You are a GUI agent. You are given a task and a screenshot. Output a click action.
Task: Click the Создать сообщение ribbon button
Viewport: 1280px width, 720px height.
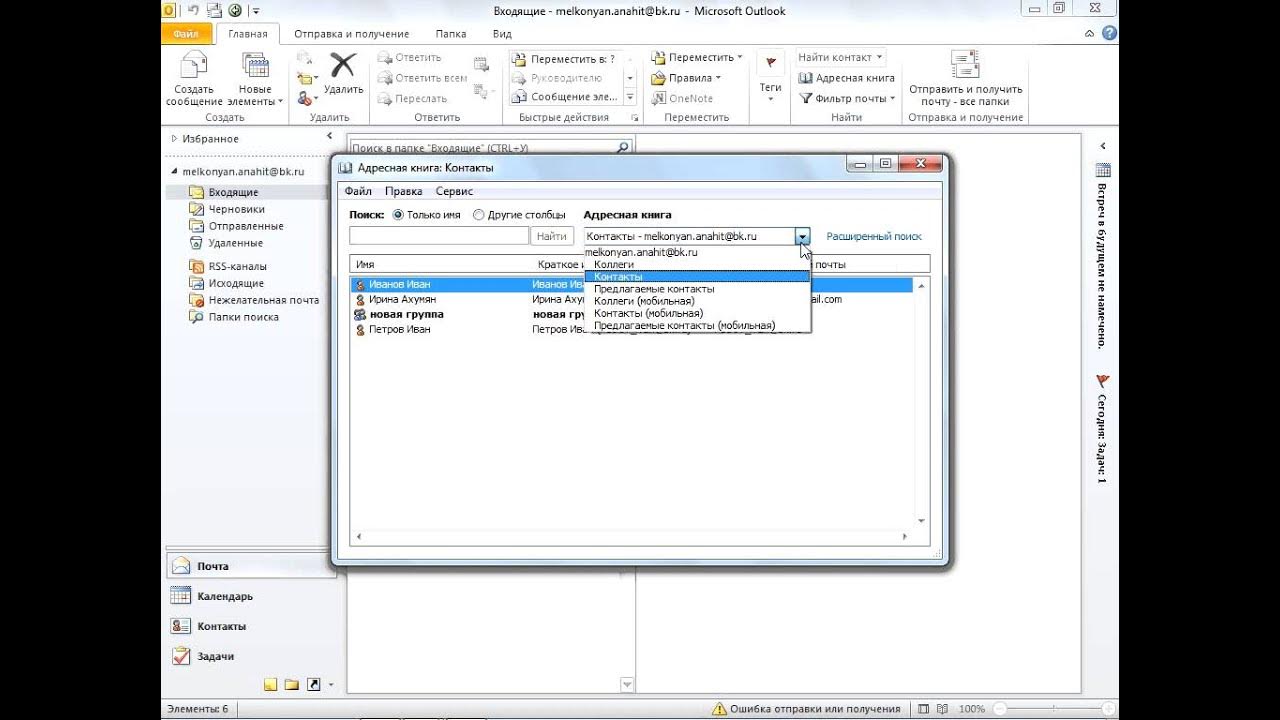click(x=193, y=79)
